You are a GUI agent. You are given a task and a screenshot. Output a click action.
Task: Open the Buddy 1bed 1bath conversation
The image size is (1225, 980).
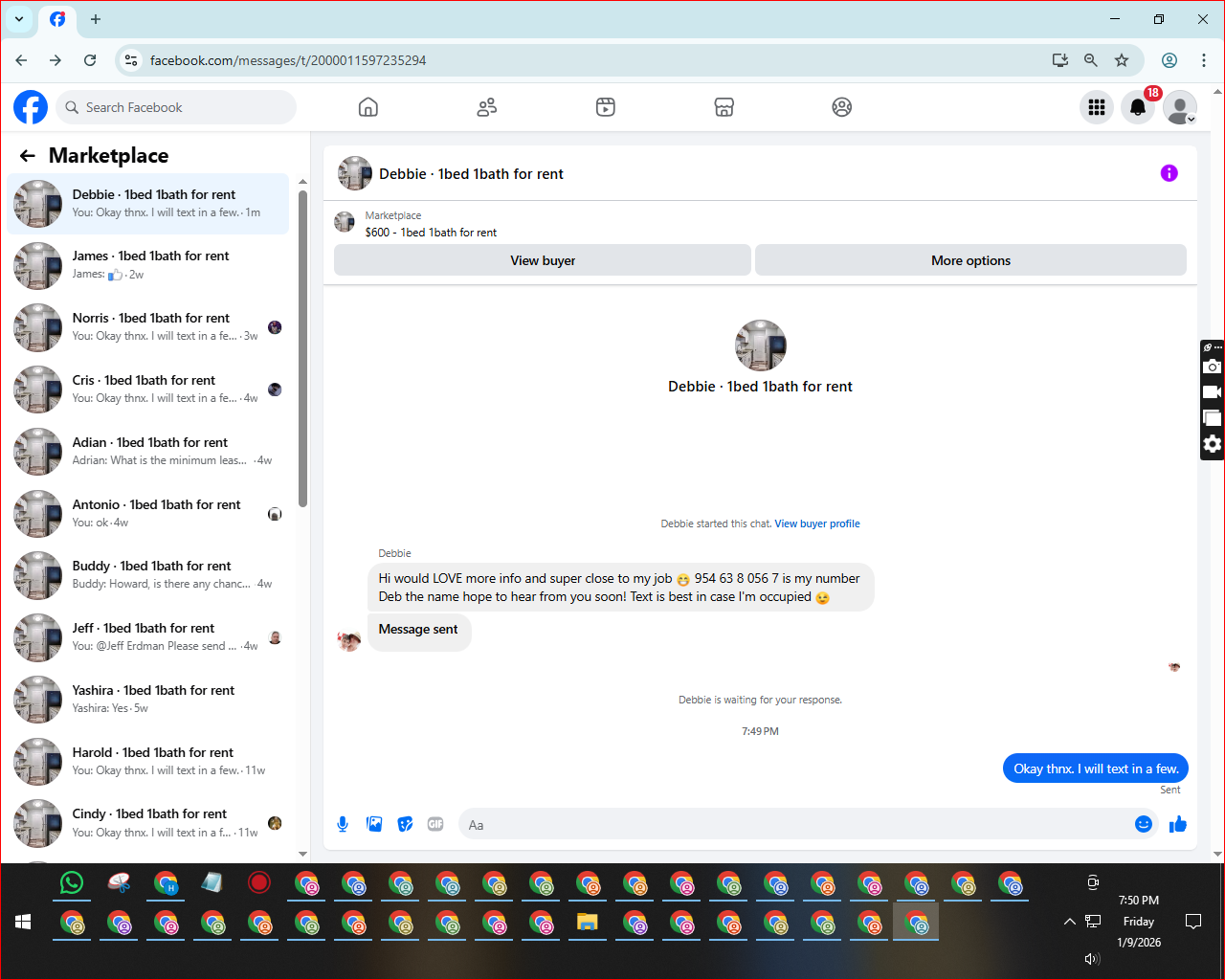(148, 575)
